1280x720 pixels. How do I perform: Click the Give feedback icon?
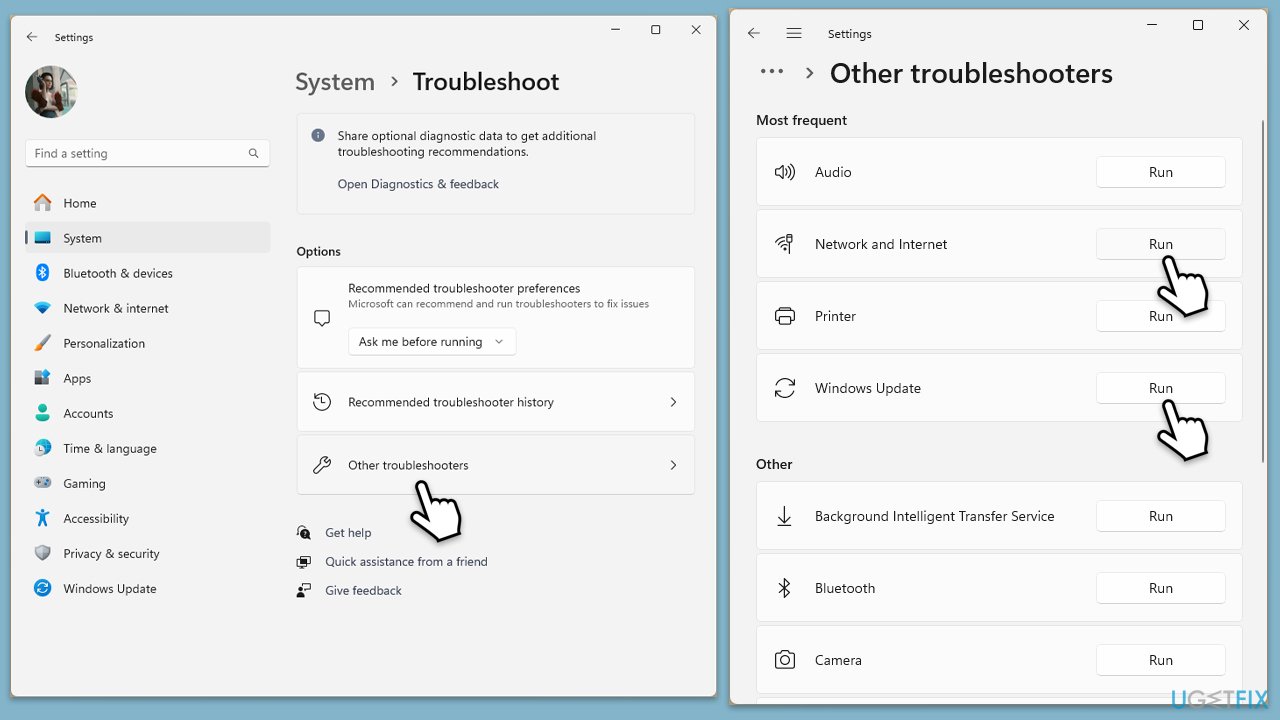pos(303,591)
